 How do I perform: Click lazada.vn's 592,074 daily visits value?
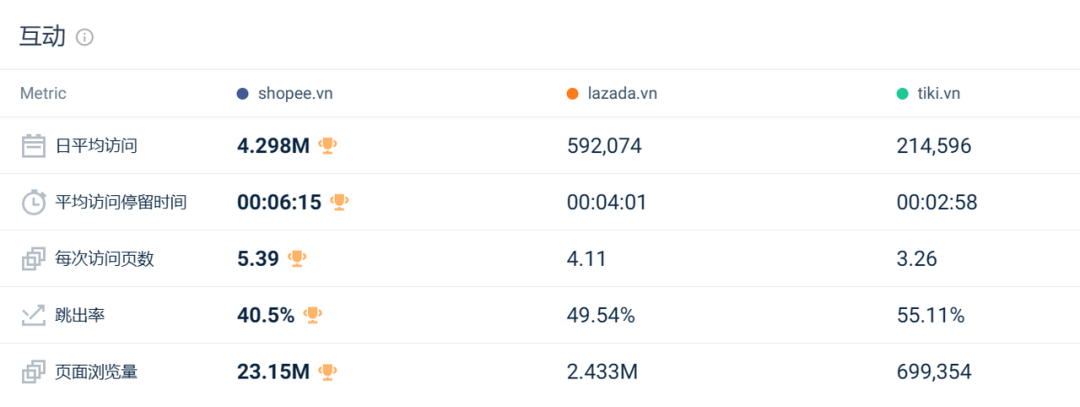click(604, 146)
